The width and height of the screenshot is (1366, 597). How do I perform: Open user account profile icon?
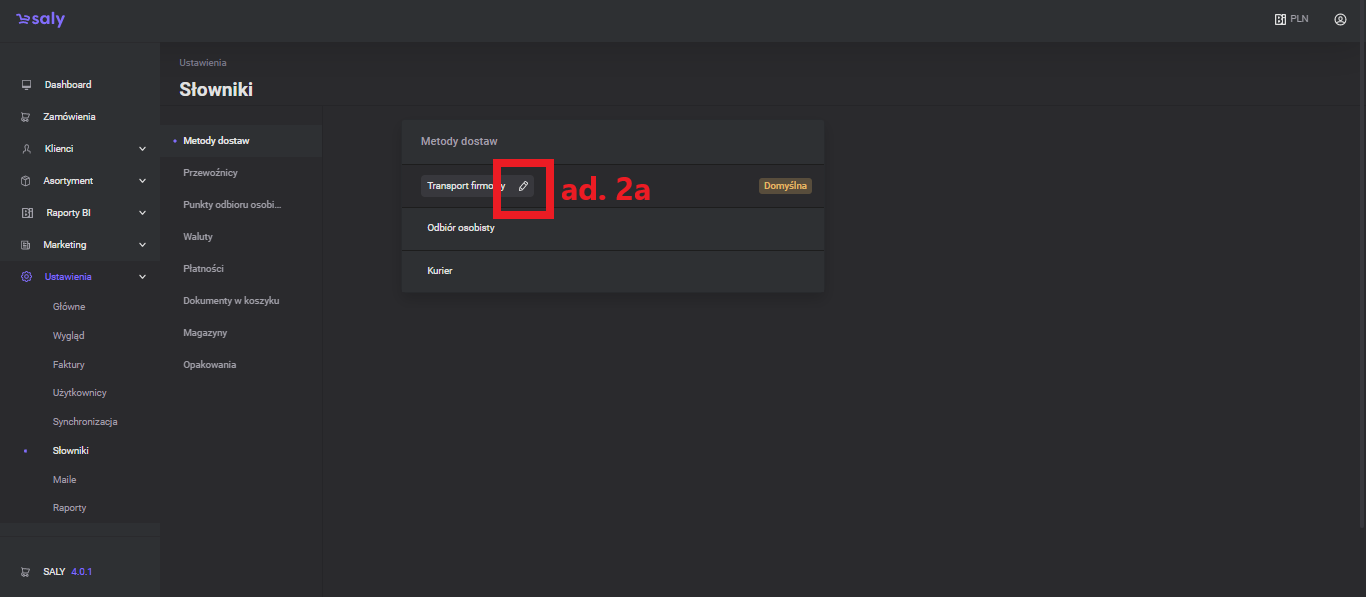tap(1340, 19)
